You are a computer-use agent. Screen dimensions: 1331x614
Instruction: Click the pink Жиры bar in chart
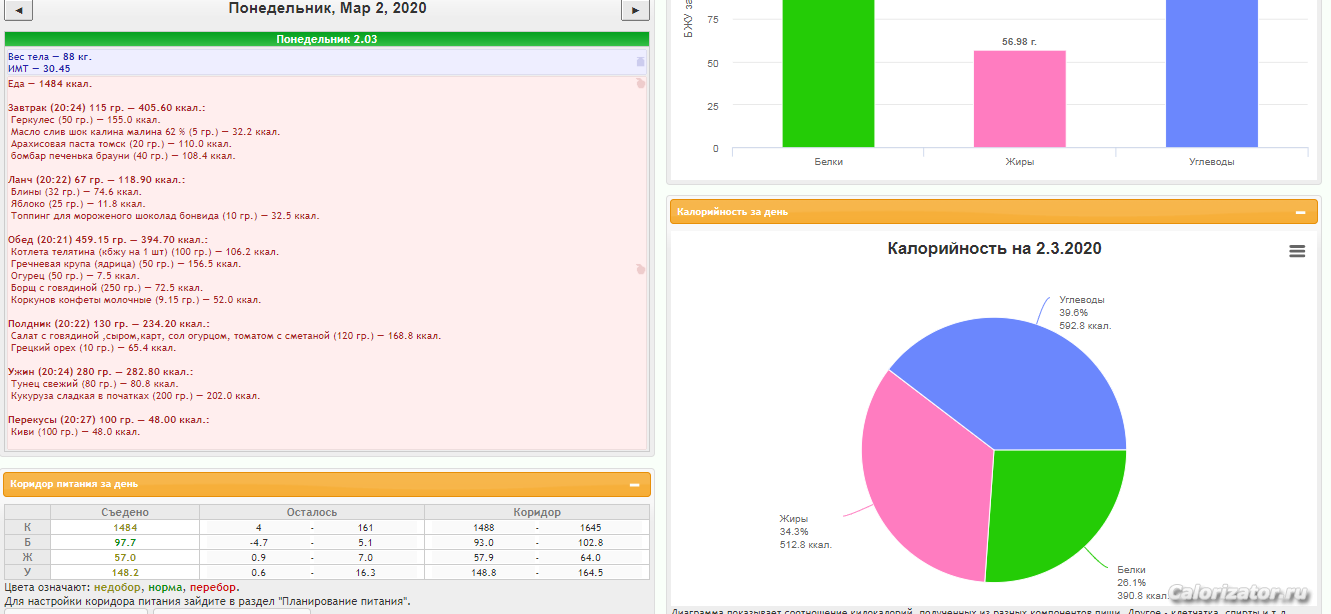1019,99
